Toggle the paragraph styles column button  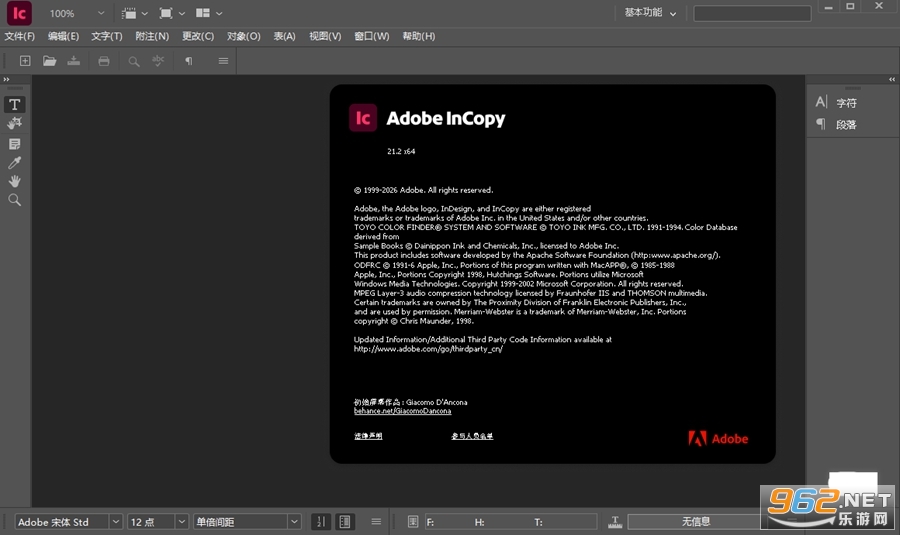[x=345, y=522]
